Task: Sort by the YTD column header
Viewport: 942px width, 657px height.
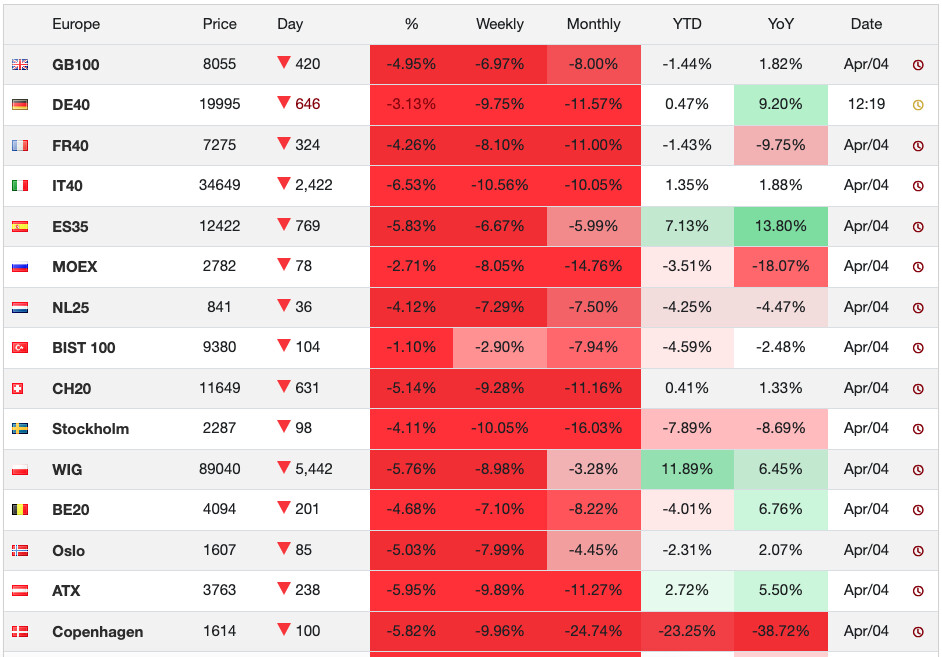Action: click(x=687, y=24)
